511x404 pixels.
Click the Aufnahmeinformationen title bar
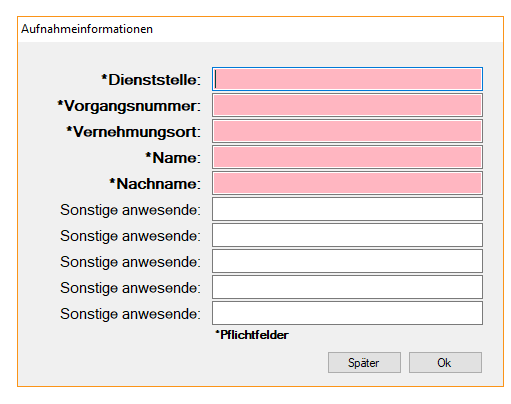point(260,29)
